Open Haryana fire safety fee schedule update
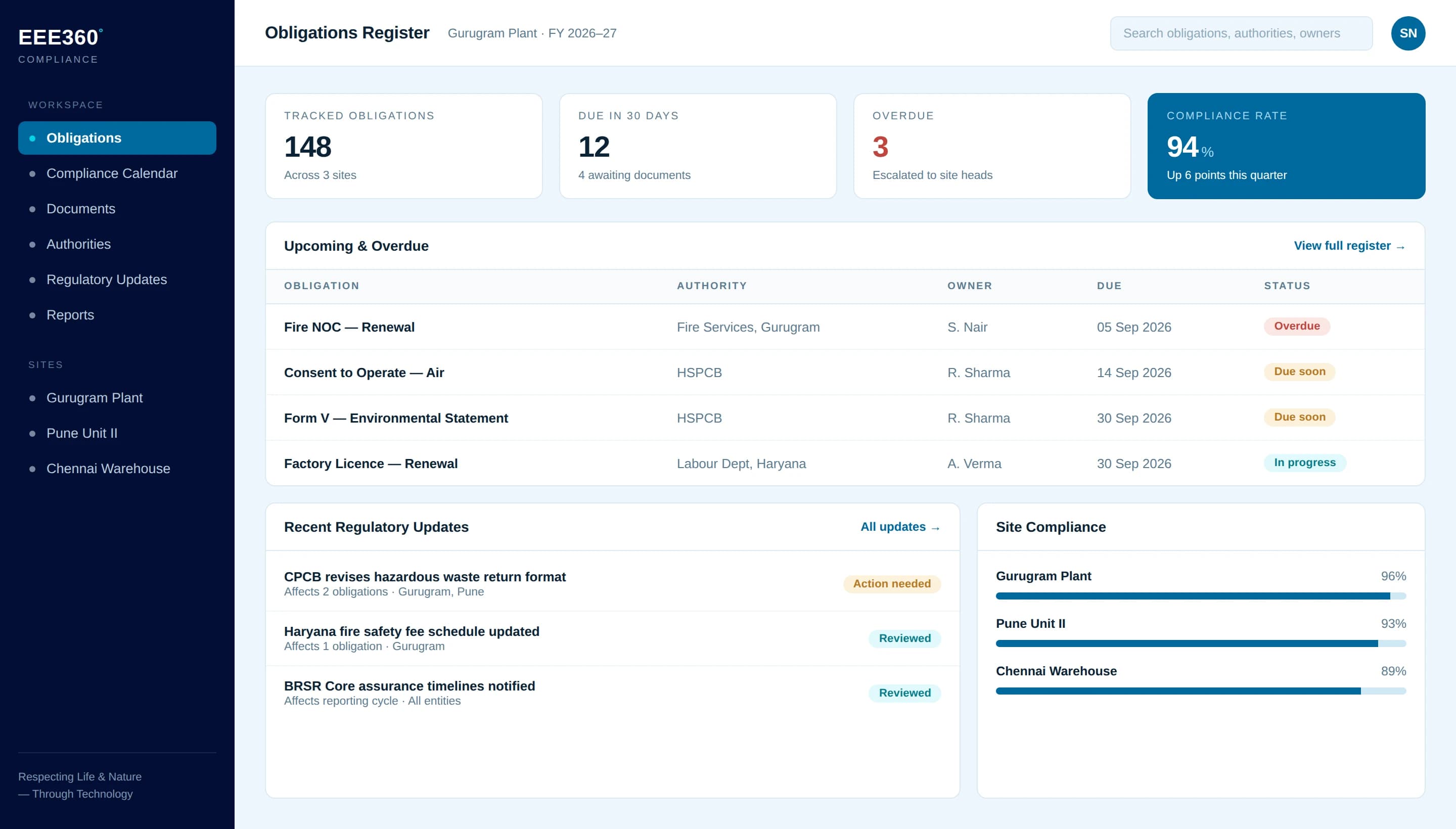 tap(612, 638)
